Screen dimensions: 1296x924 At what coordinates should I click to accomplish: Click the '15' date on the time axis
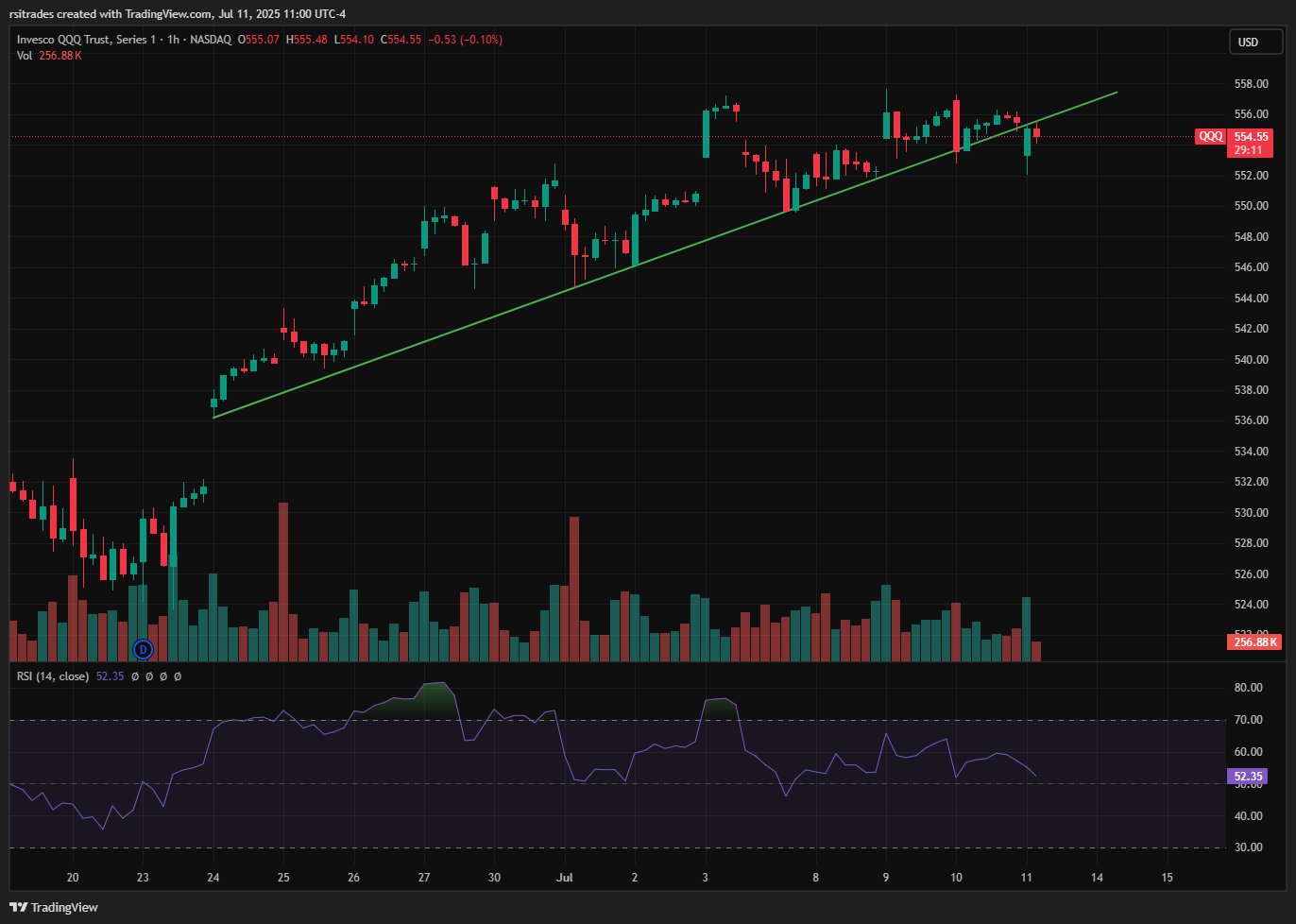[1168, 878]
